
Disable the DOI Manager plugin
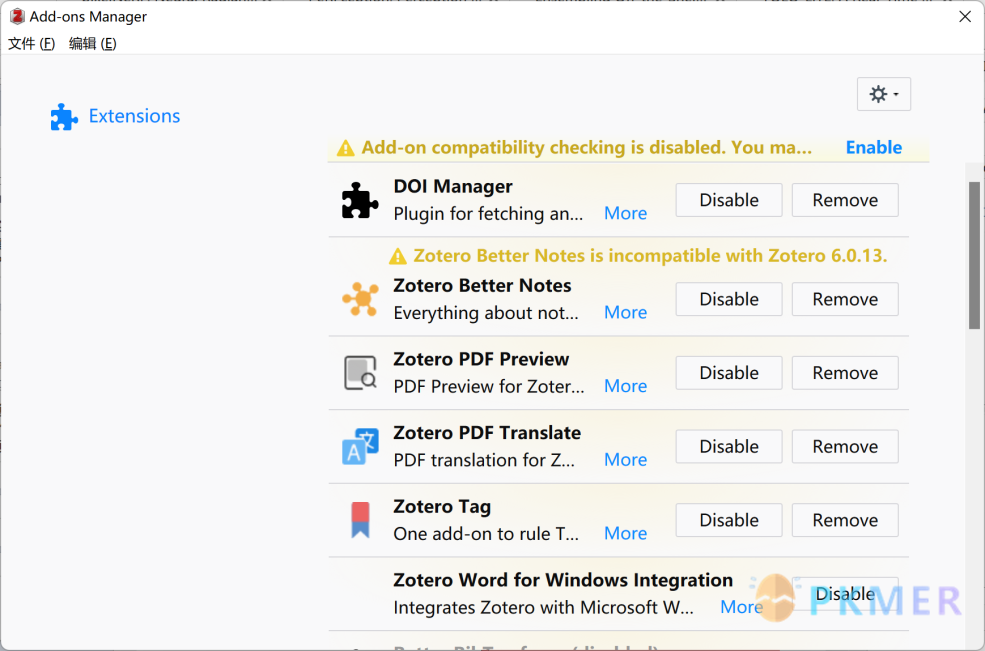tap(729, 200)
